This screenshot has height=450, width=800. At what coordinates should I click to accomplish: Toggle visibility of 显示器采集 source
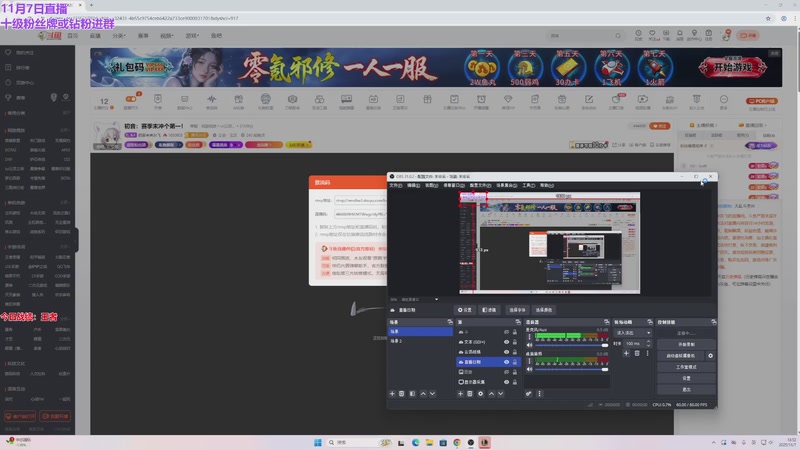506,382
